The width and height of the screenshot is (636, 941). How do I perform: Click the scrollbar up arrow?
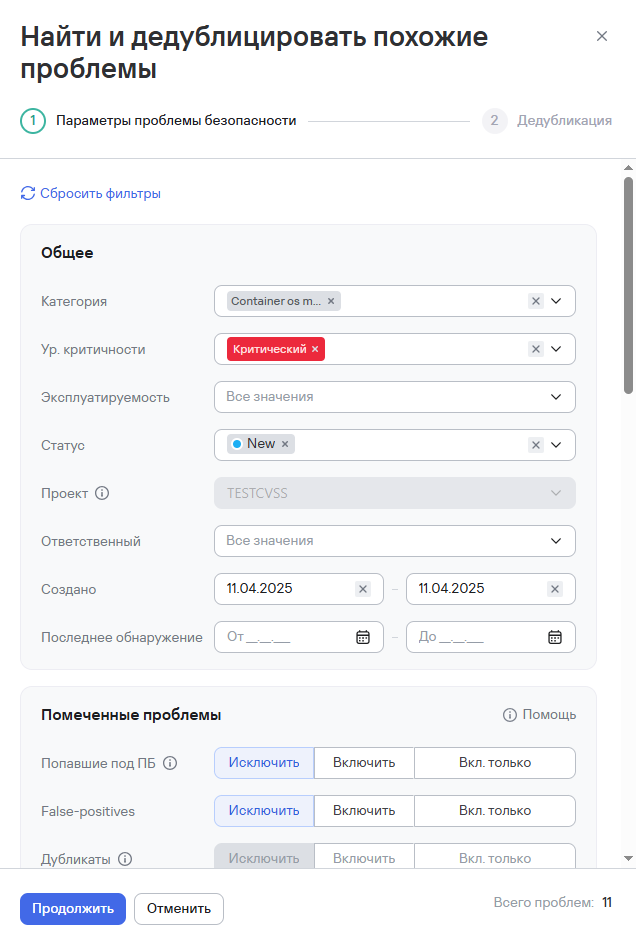click(x=628, y=168)
